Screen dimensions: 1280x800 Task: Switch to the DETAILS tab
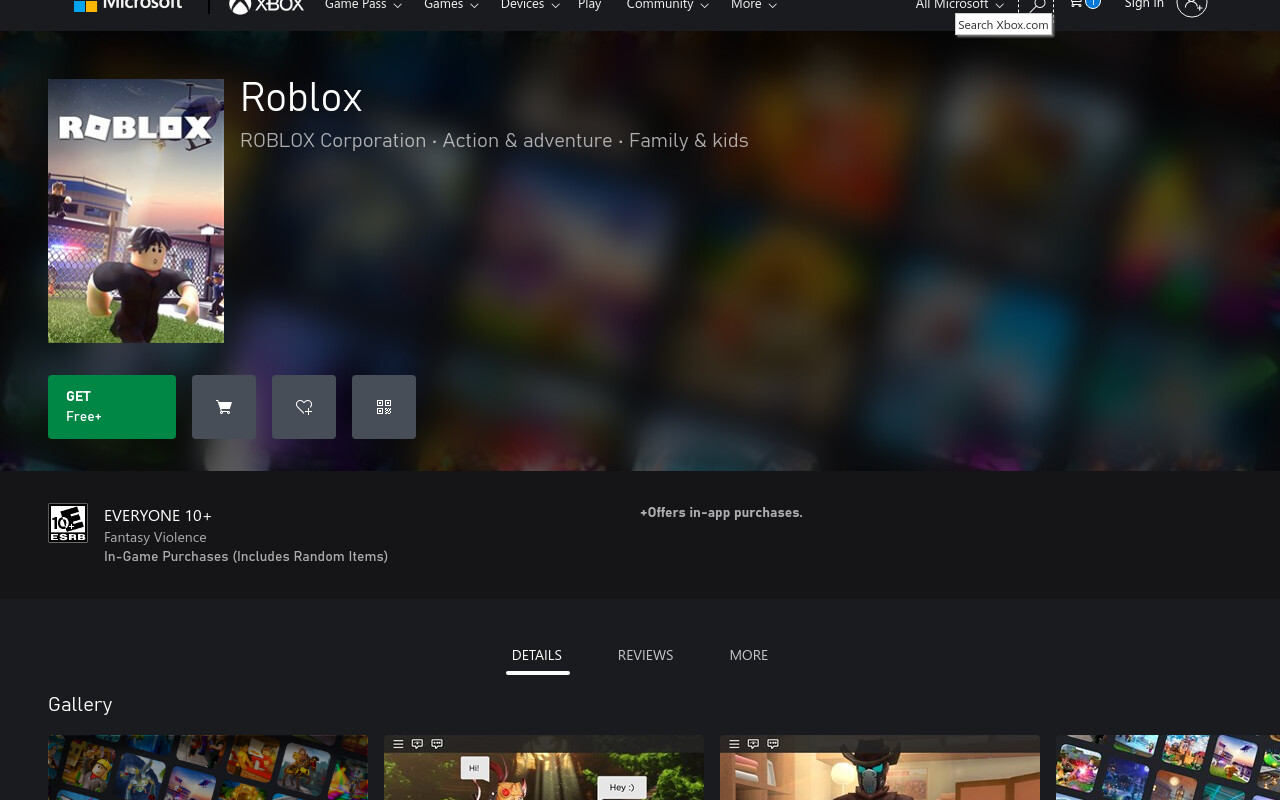pyautogui.click(x=537, y=655)
